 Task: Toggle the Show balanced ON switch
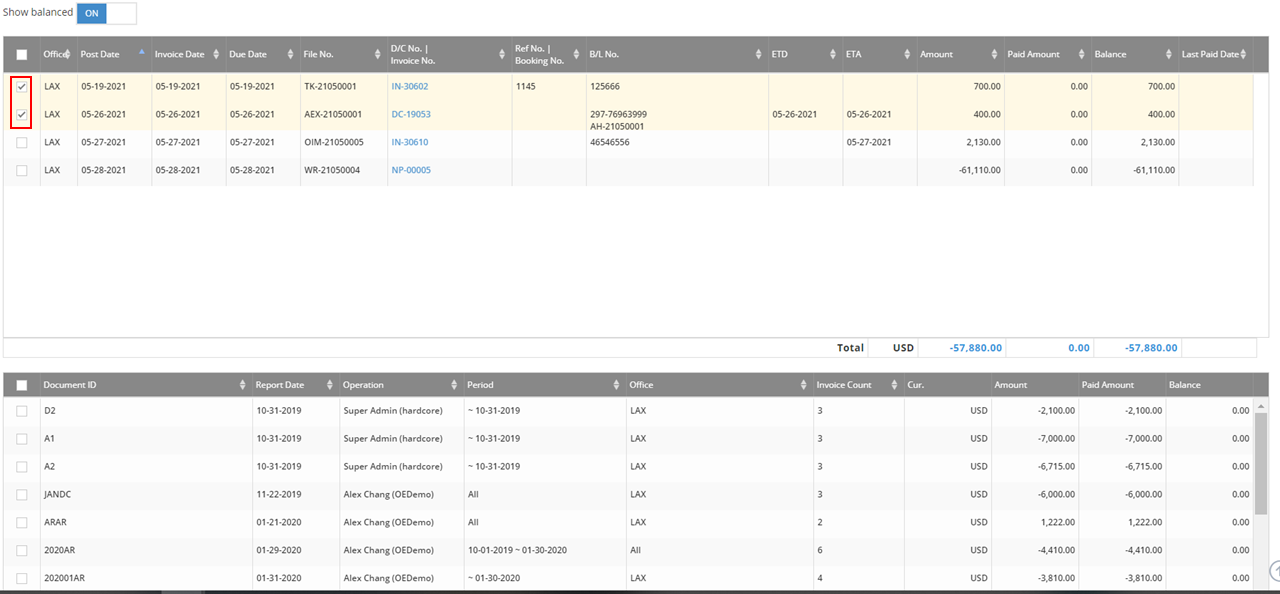pos(106,13)
